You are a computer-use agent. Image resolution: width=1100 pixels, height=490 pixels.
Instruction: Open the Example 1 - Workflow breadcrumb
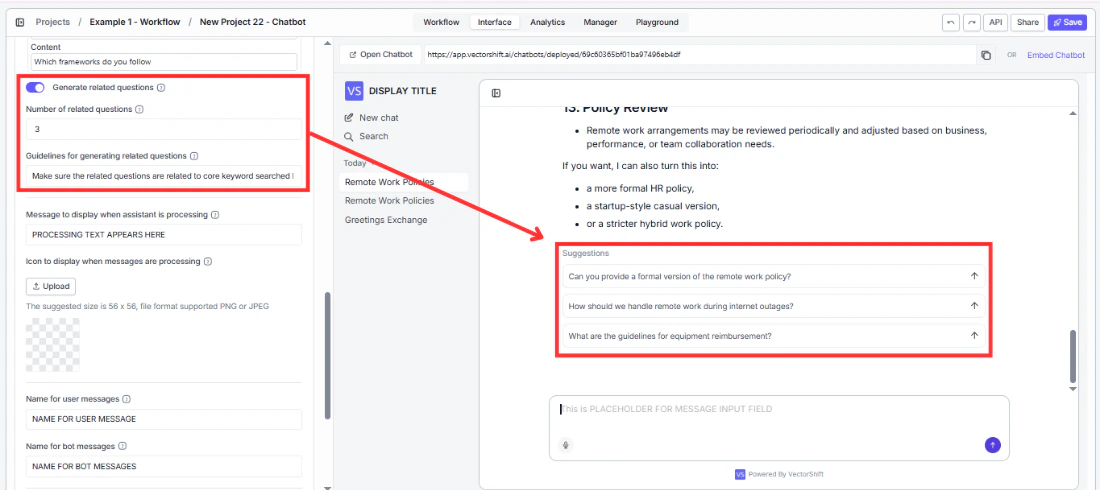135,22
